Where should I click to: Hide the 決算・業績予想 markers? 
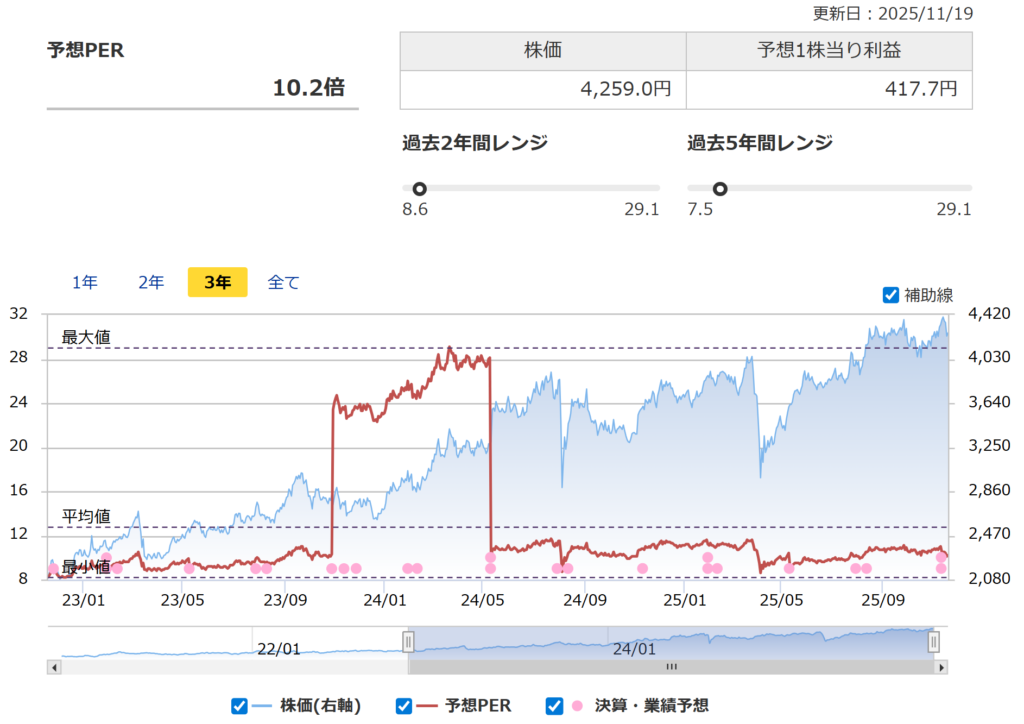(553, 705)
